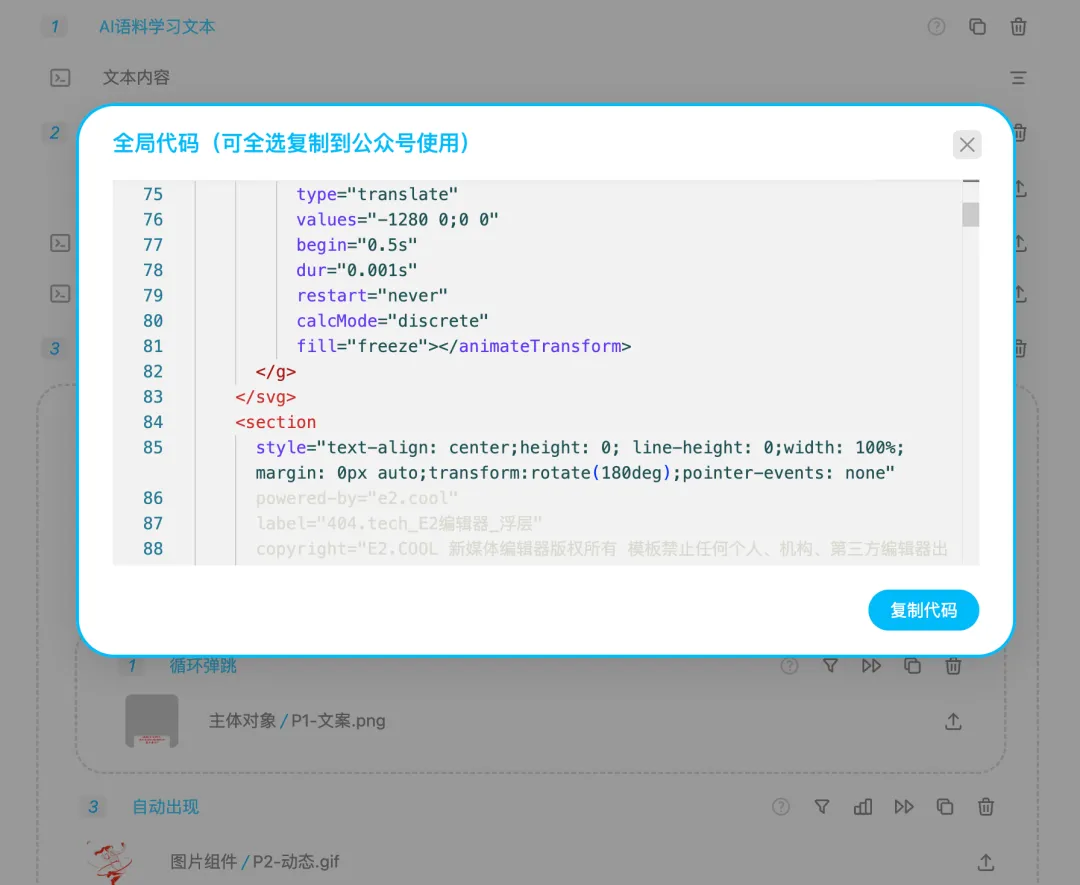
Task: Upload a file for 图片组件 P2-动态.gif
Action: click(986, 862)
